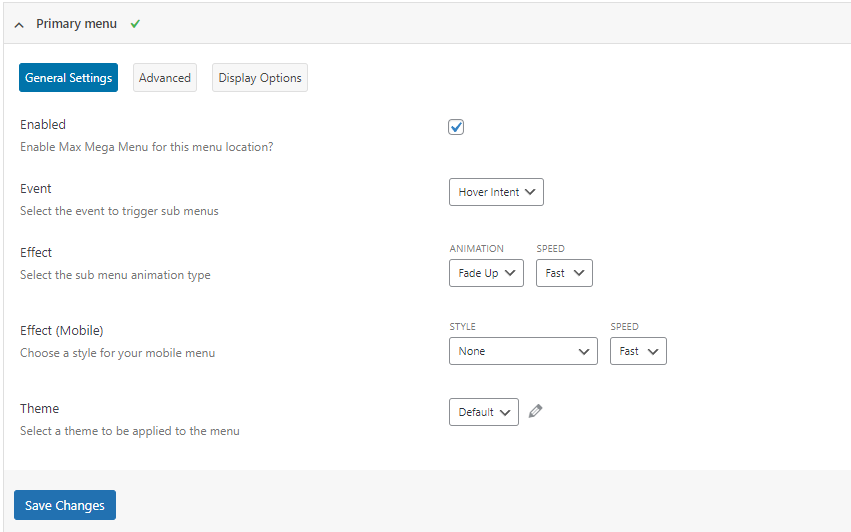The image size is (851, 532).
Task: Click the Enabled setting label
Action: pos(43,125)
